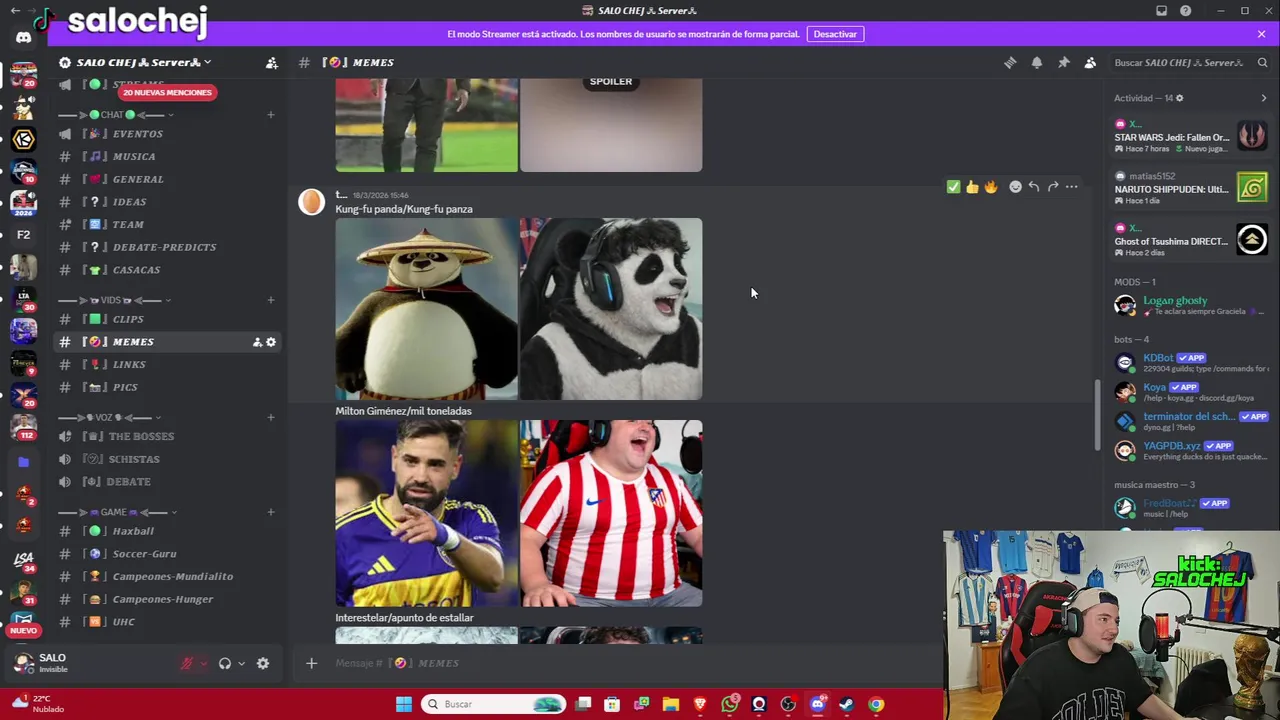Expand the Activity panel chevron
This screenshot has height=720, width=1280.
click(x=1263, y=98)
